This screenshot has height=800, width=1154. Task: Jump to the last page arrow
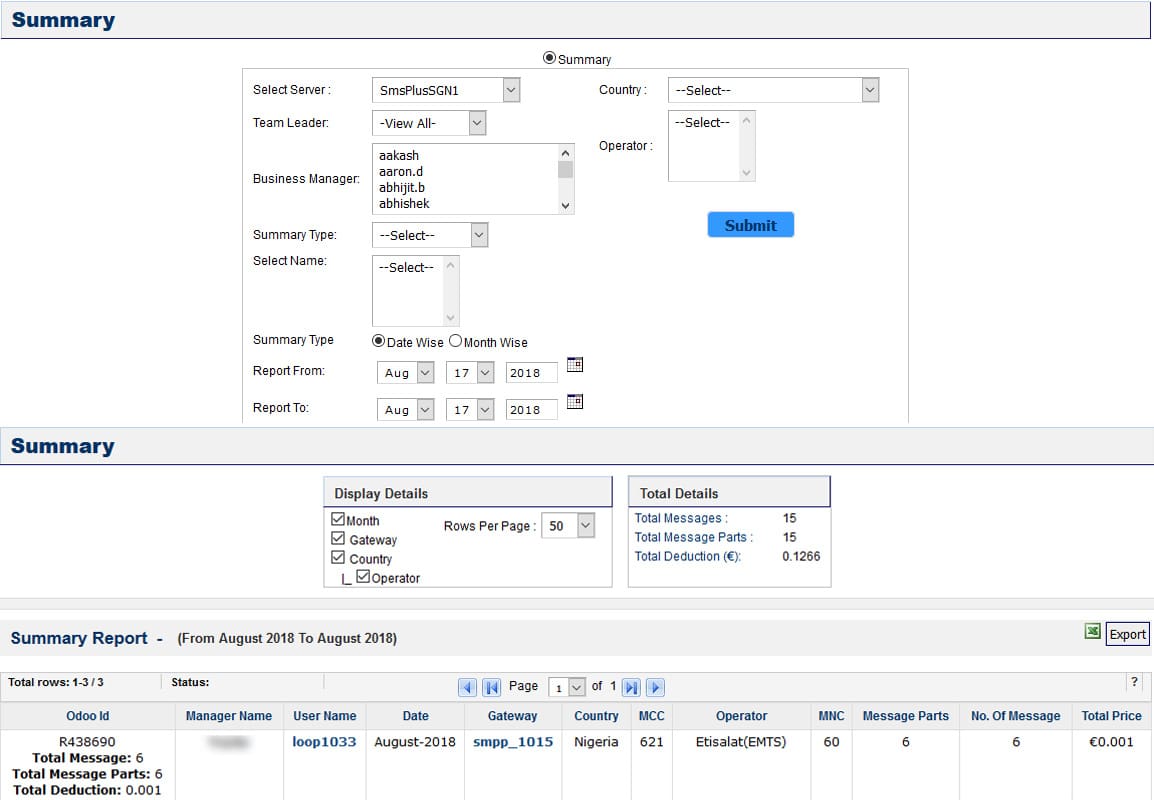(x=631, y=687)
